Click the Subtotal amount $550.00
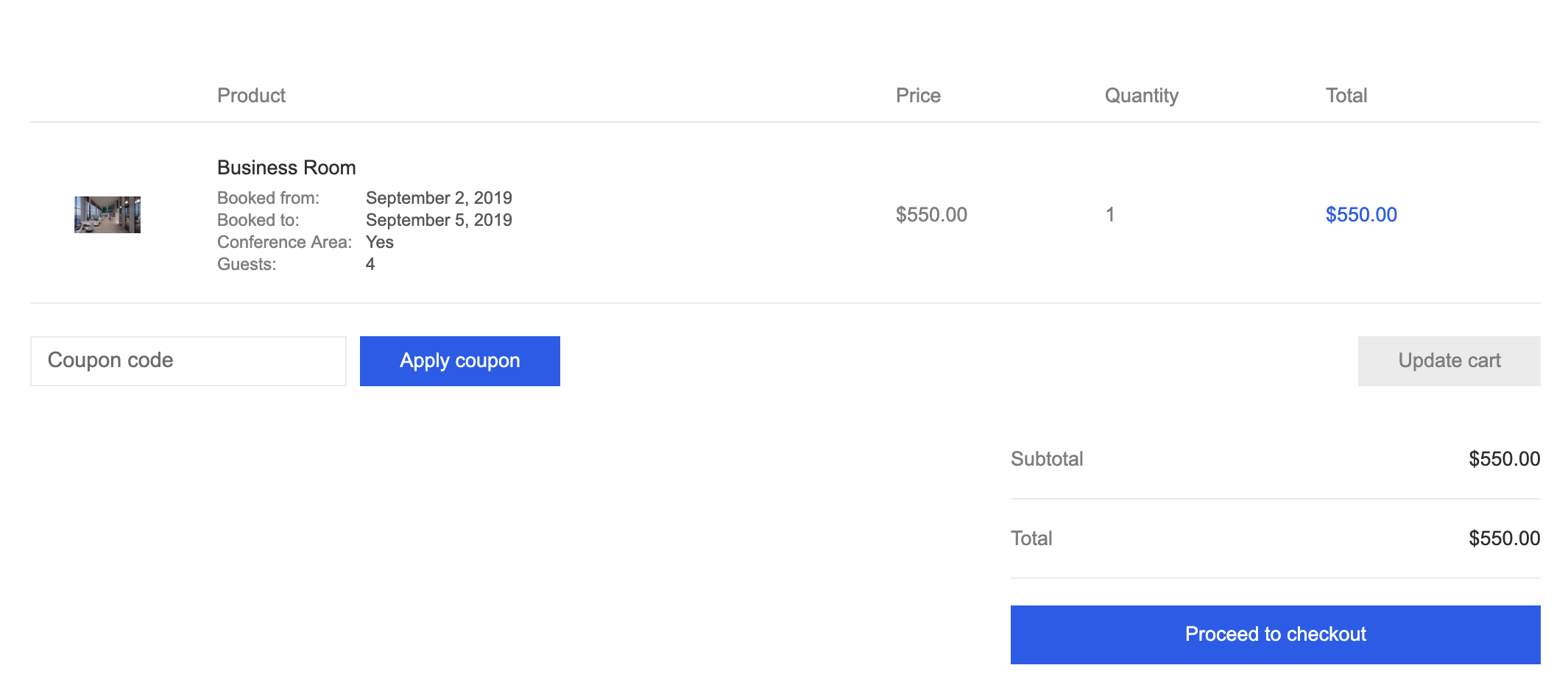Viewport: 1568px width, 693px height. pyautogui.click(x=1505, y=459)
